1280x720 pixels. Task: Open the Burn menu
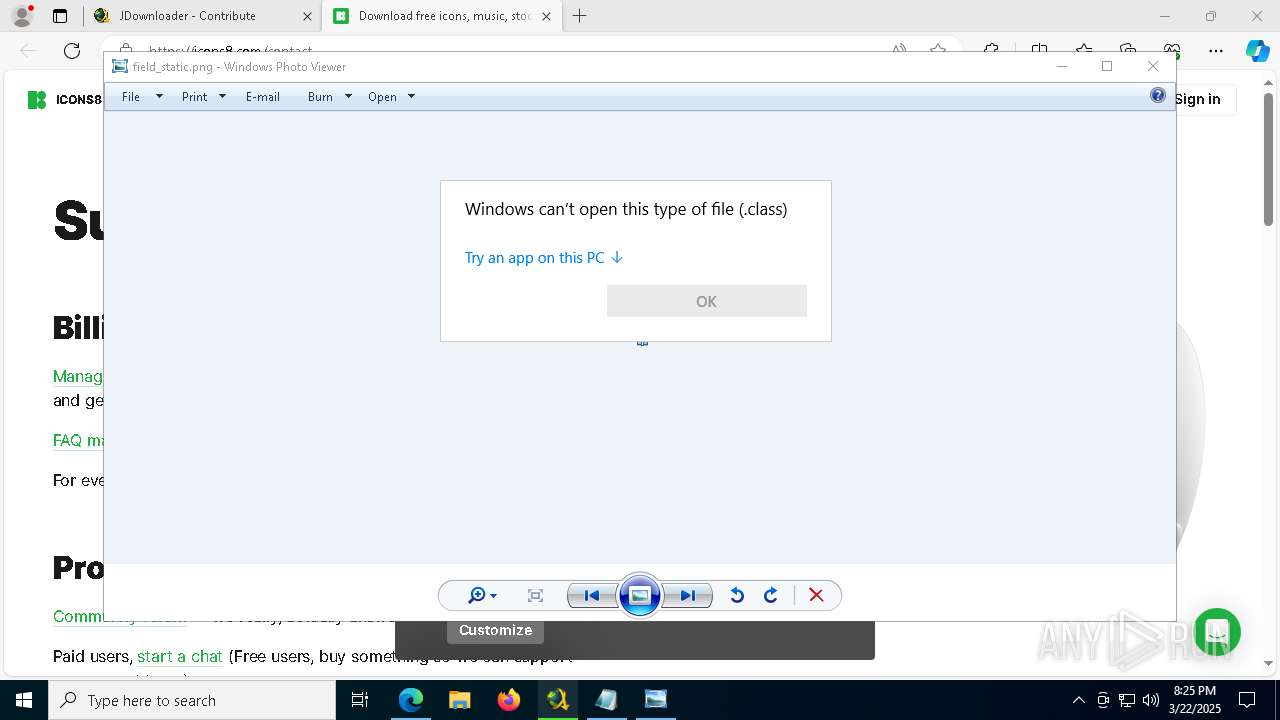(x=320, y=97)
